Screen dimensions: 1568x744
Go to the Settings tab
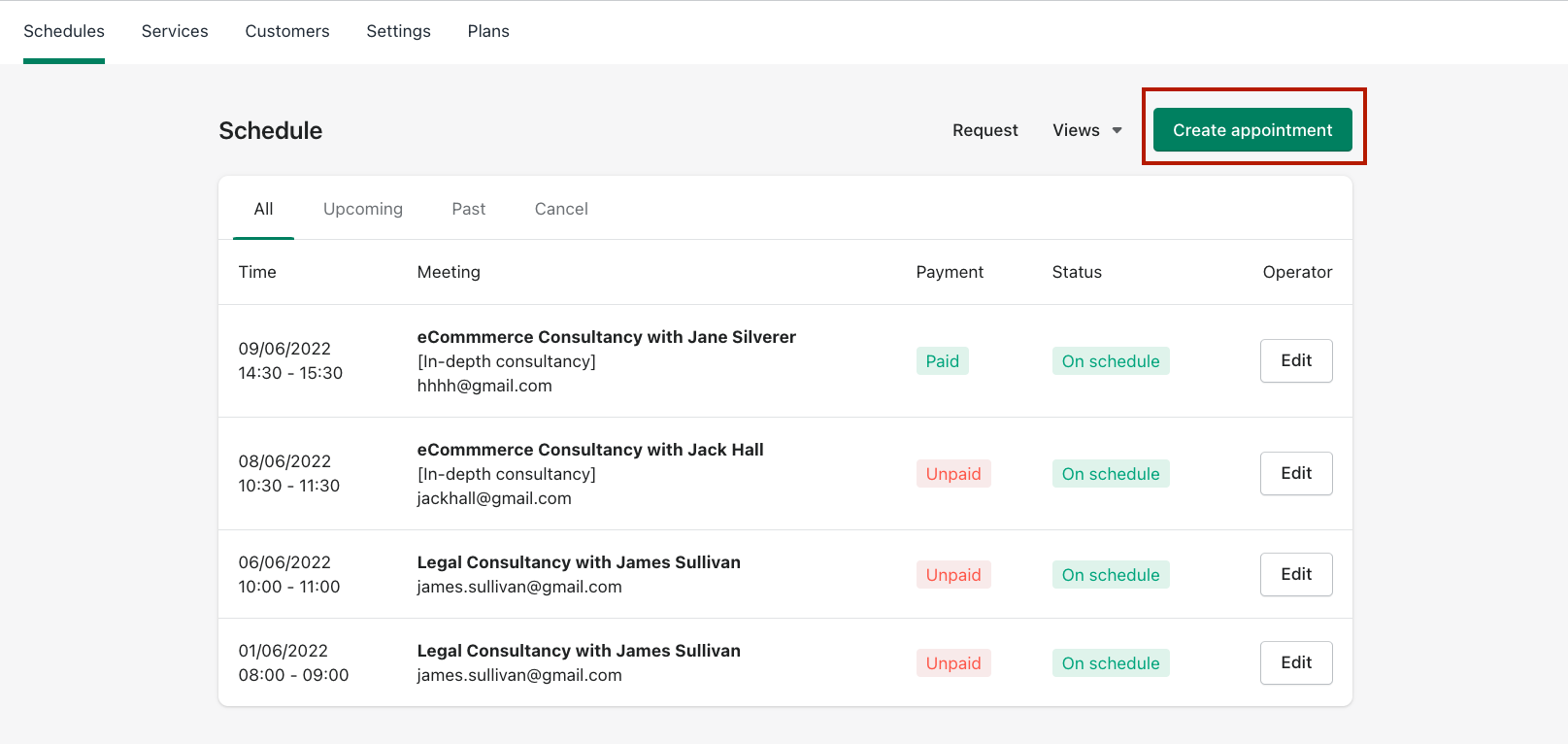[x=398, y=31]
